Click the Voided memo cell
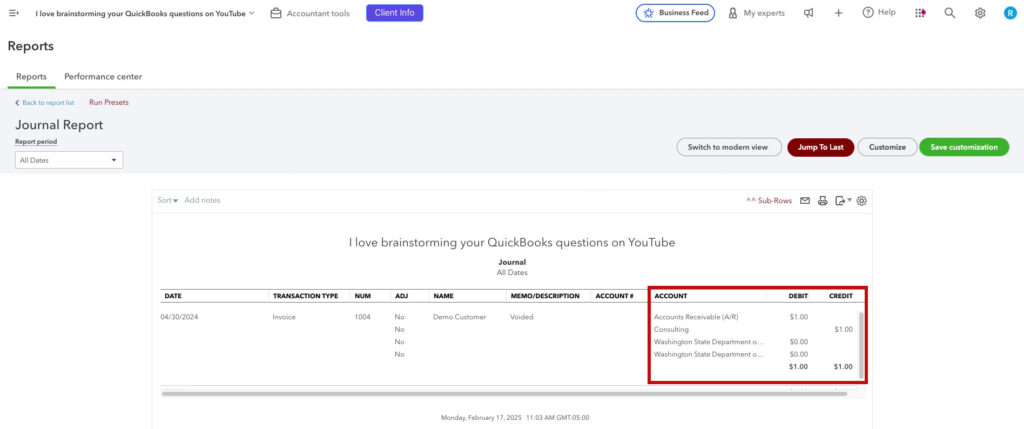The image size is (1024, 429). 522,317
